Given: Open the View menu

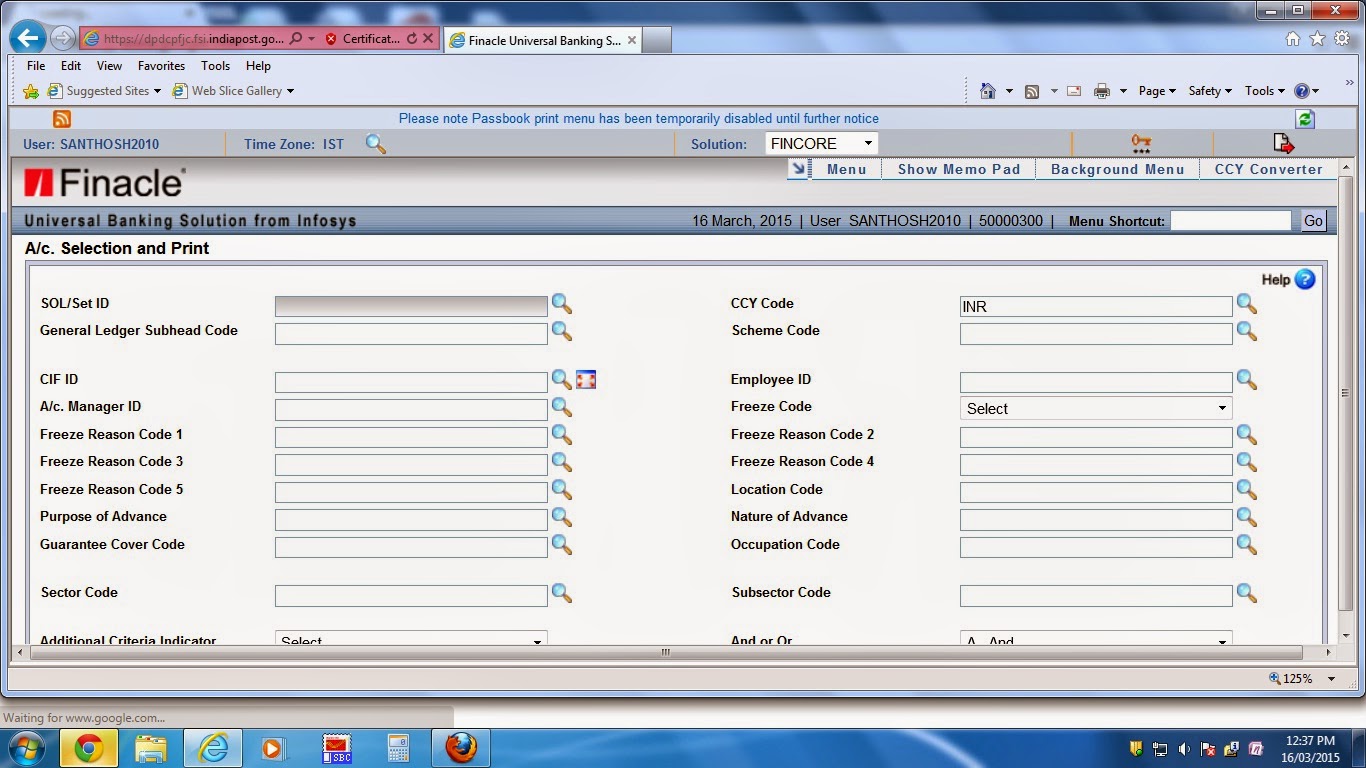Looking at the screenshot, I should pyautogui.click(x=109, y=66).
